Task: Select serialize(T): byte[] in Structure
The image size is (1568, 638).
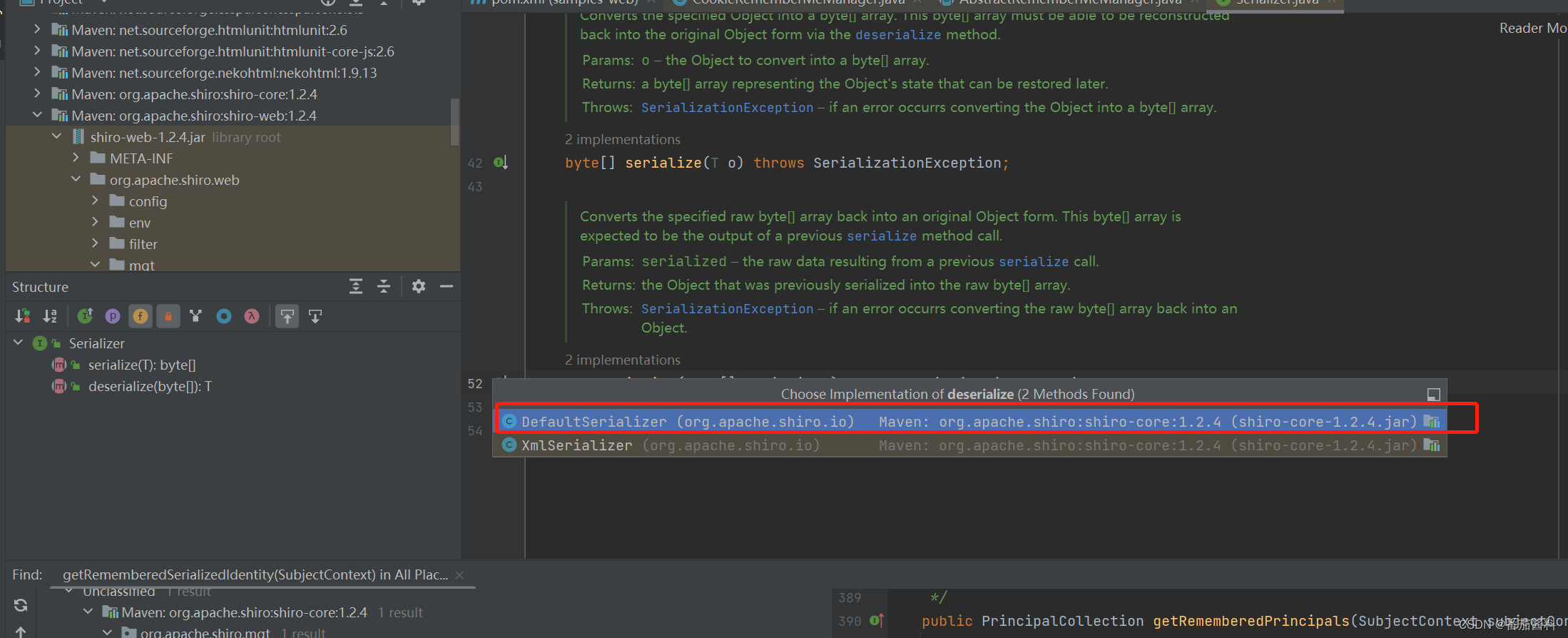Action: click(x=142, y=365)
